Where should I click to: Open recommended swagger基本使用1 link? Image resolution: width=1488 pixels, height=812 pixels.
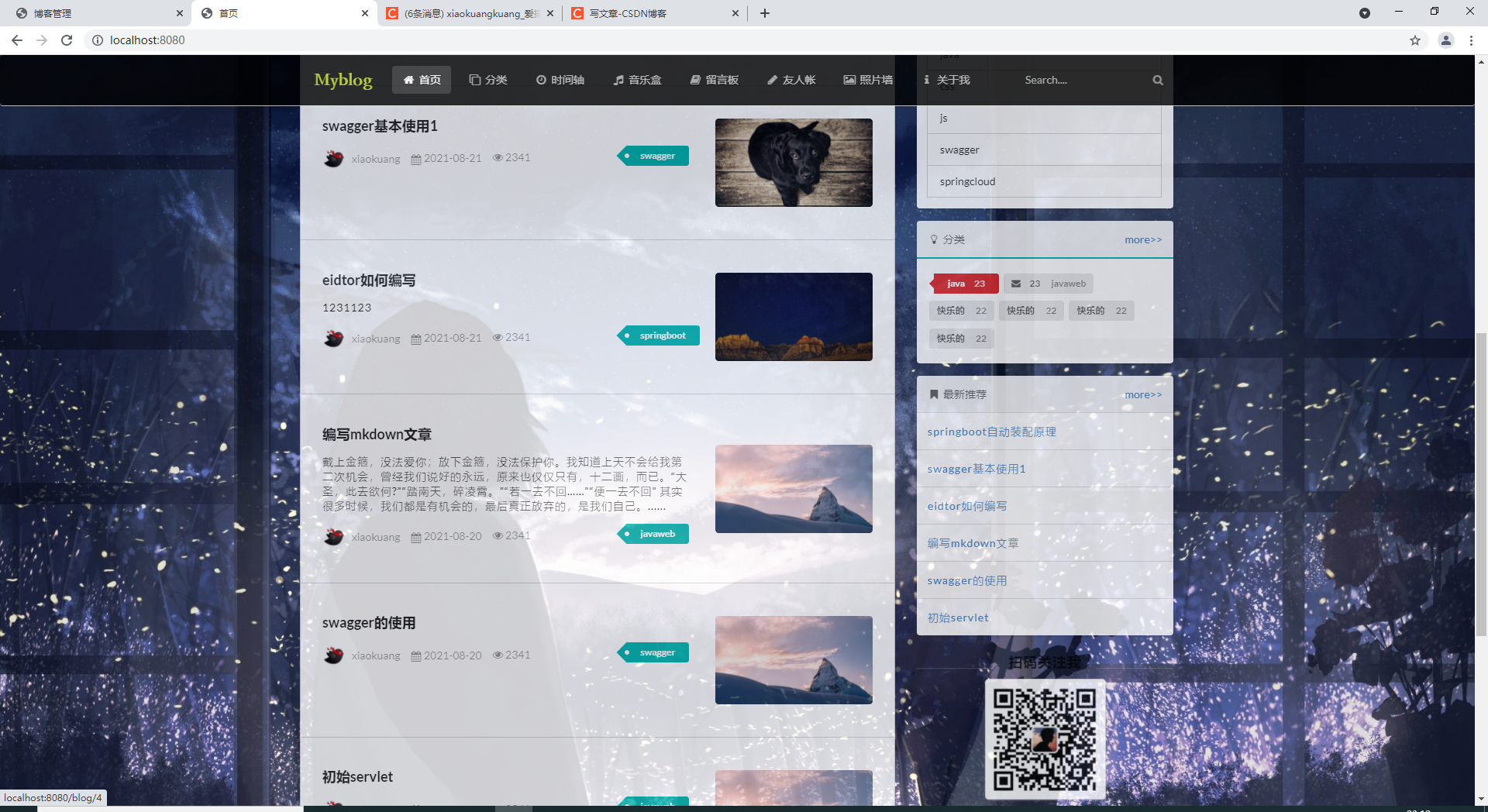pyautogui.click(x=976, y=469)
